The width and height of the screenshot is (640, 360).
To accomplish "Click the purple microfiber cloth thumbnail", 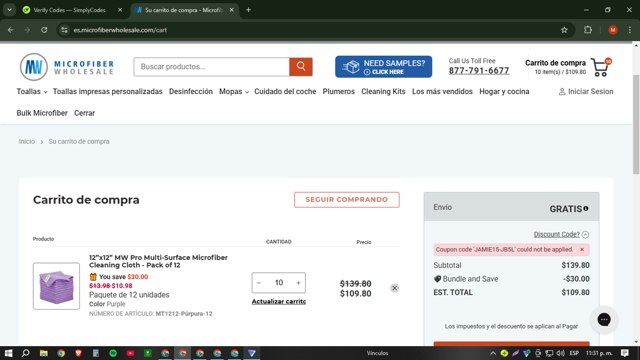I will (56, 286).
